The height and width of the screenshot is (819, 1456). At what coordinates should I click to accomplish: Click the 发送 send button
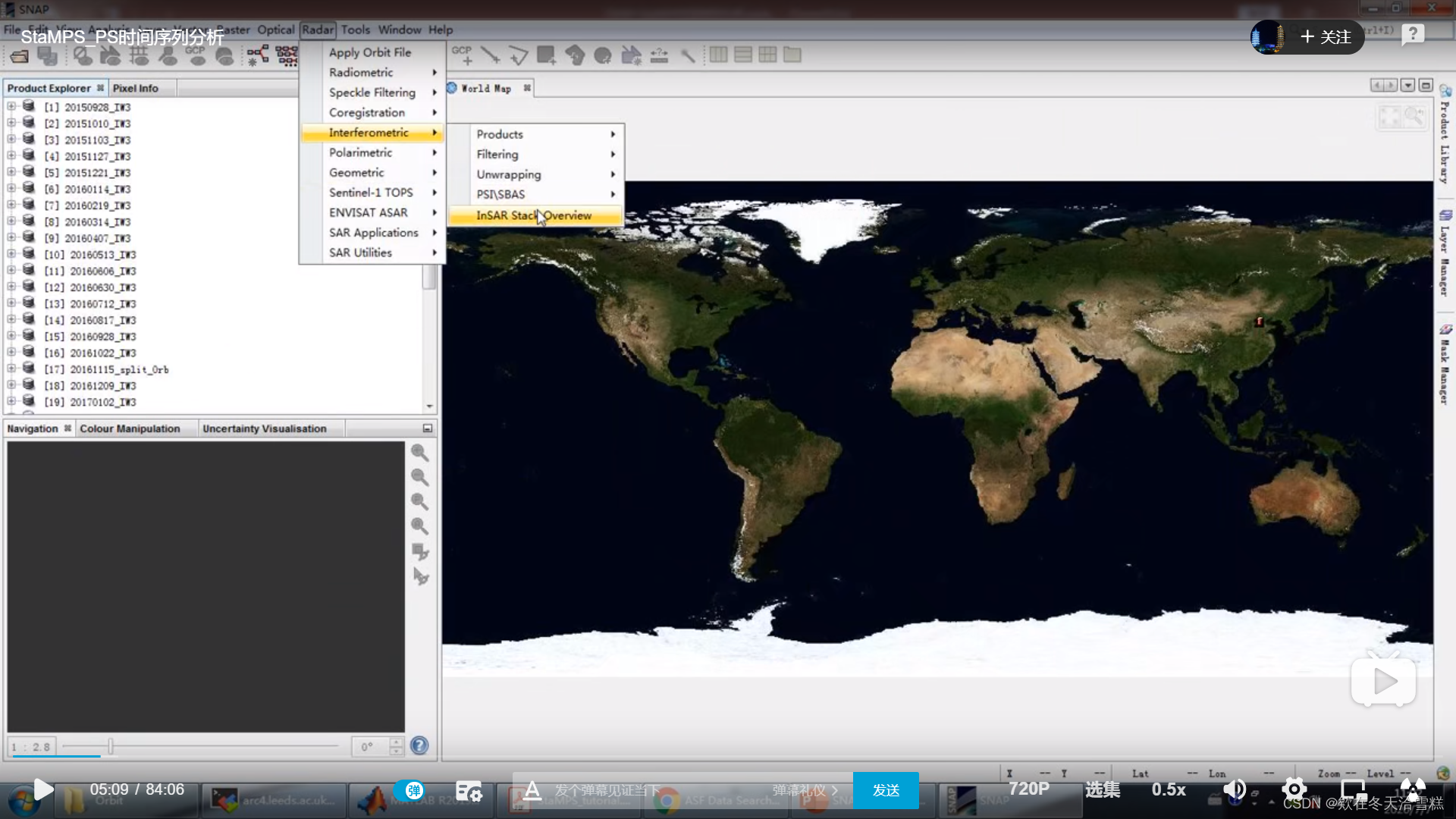click(886, 790)
